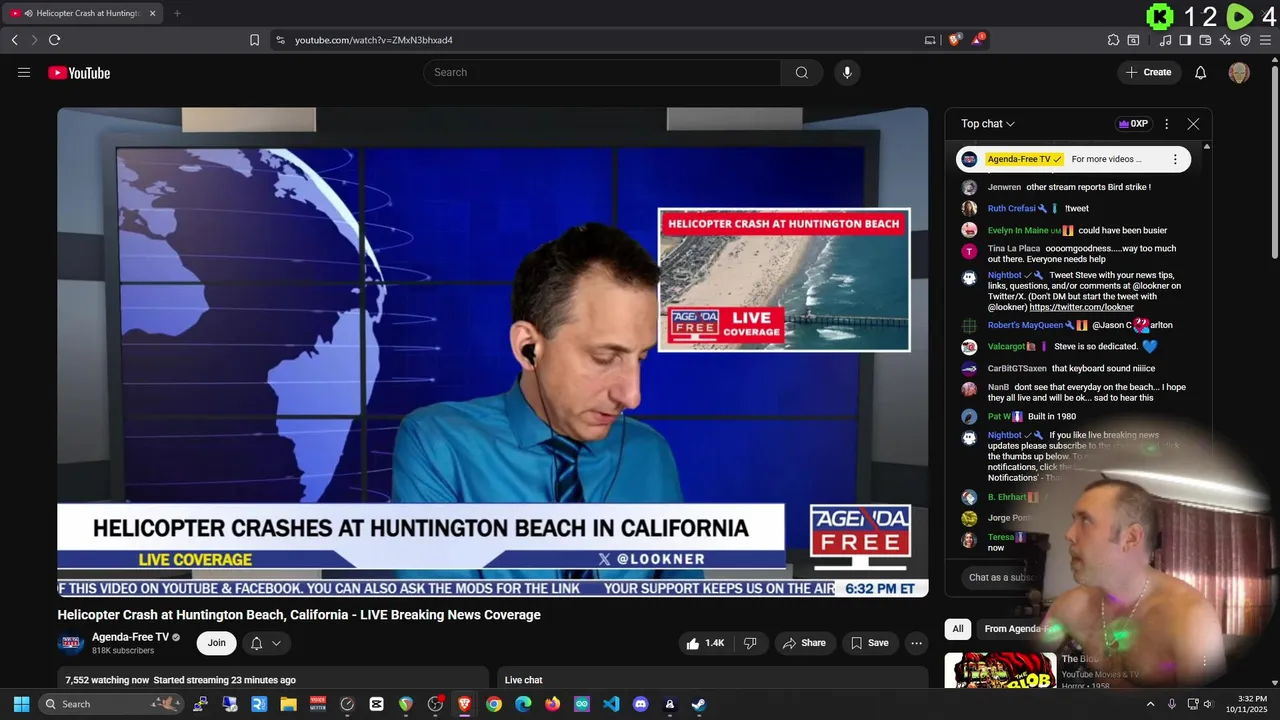The height and width of the screenshot is (720, 1280).
Task: Click the Create button
Action: (x=1148, y=72)
